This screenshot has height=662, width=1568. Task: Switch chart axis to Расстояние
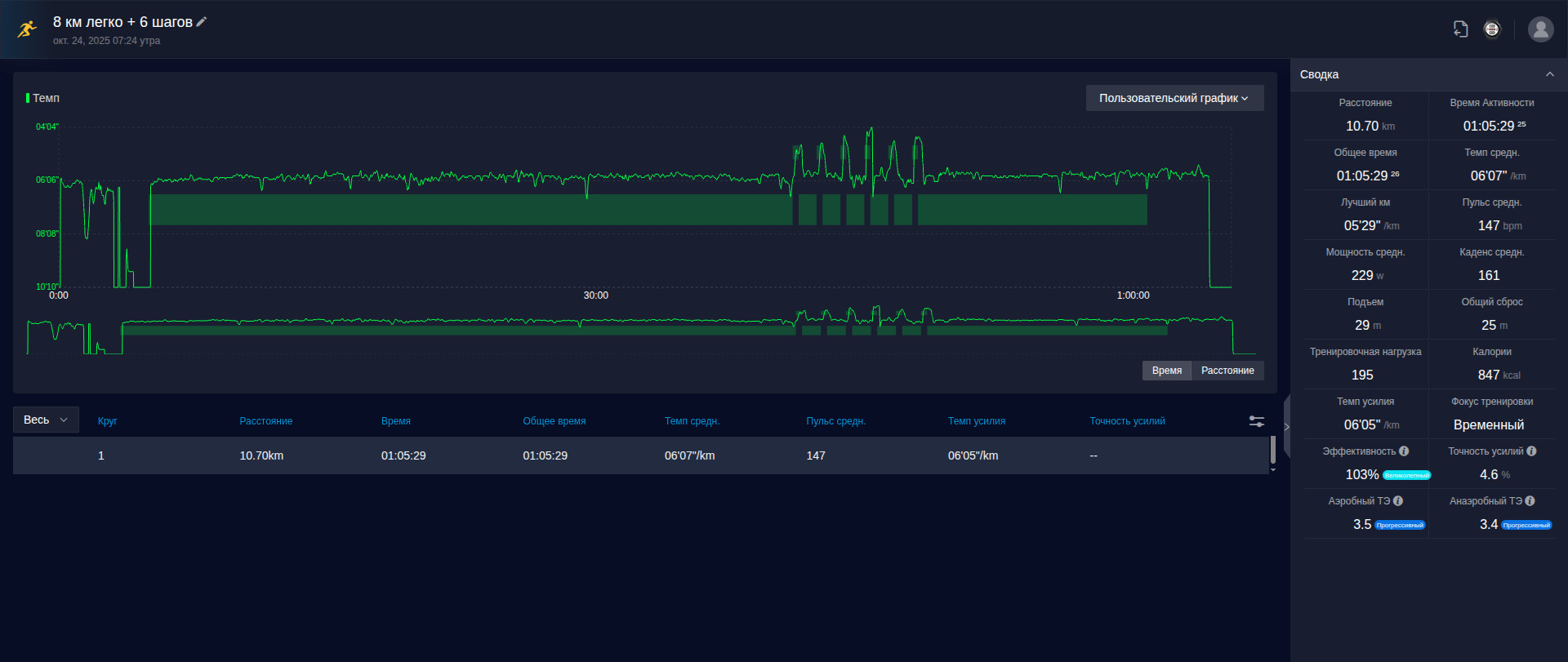[1227, 371]
